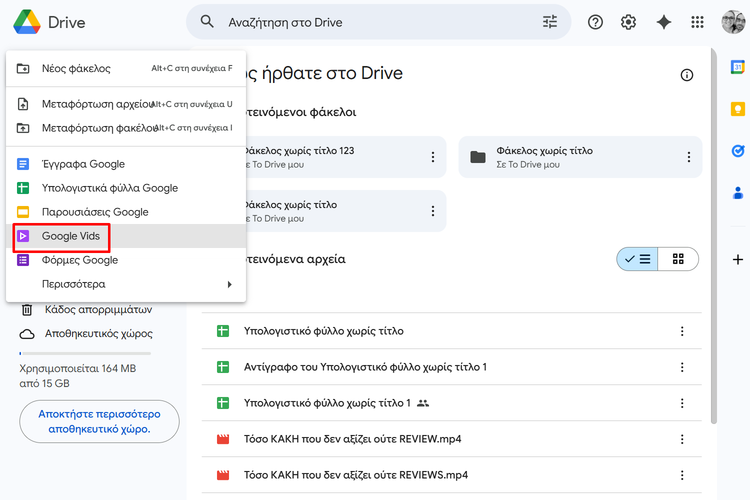Open Google Calendar in the side panel

coord(738,68)
